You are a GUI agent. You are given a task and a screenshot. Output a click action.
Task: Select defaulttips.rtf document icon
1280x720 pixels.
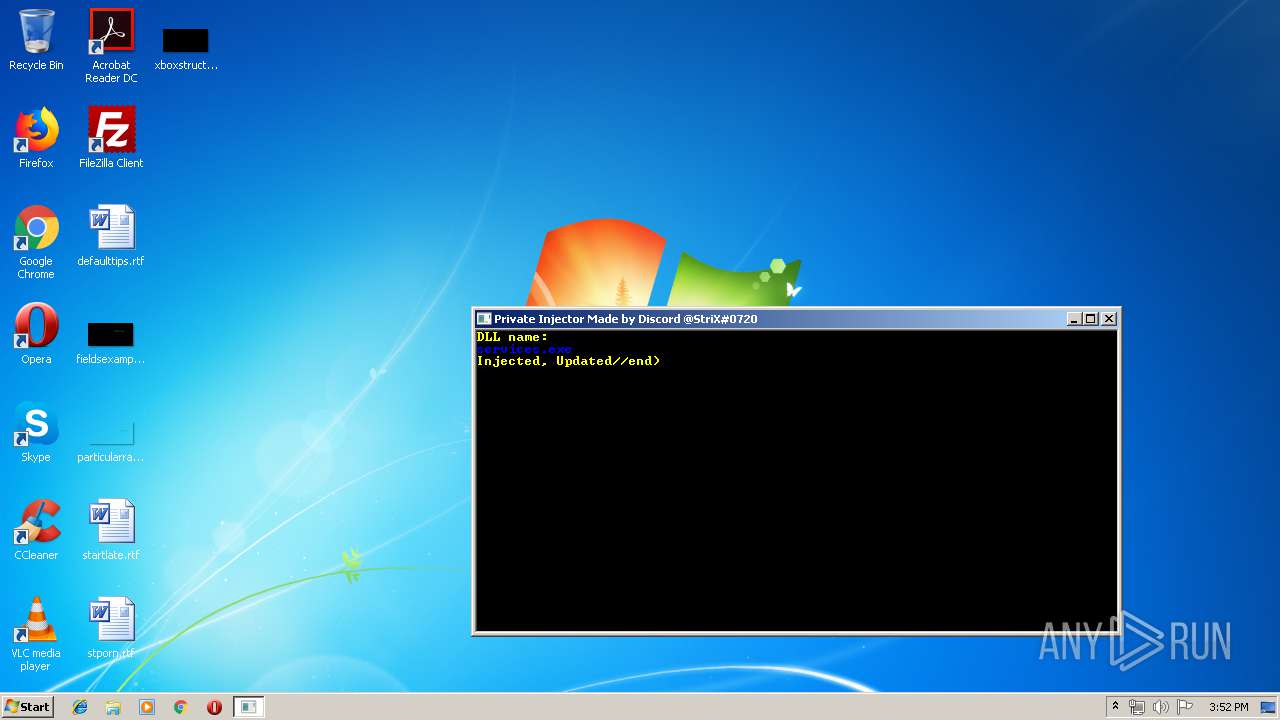pos(111,236)
